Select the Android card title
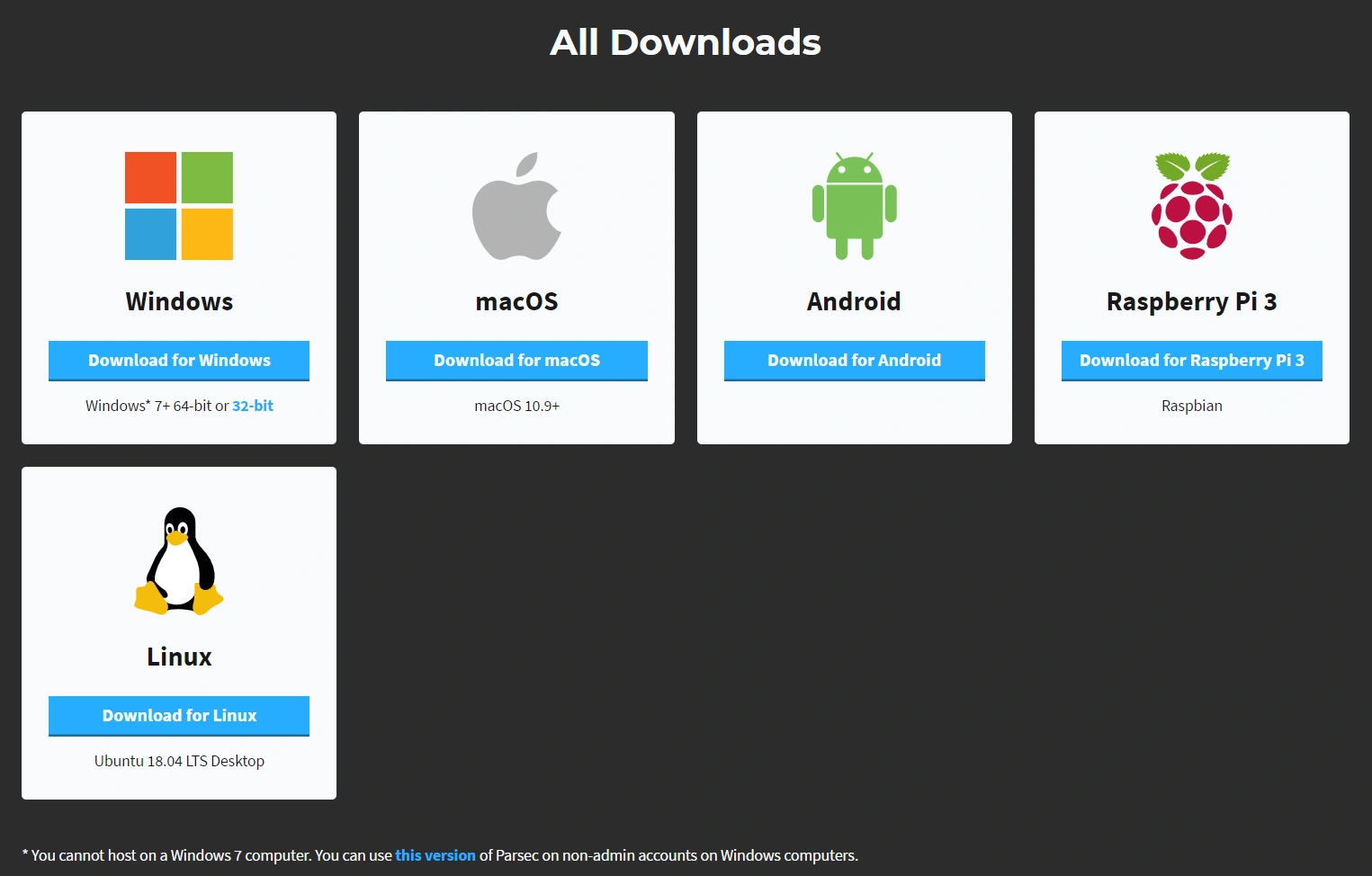Image resolution: width=1372 pixels, height=876 pixels. (854, 301)
